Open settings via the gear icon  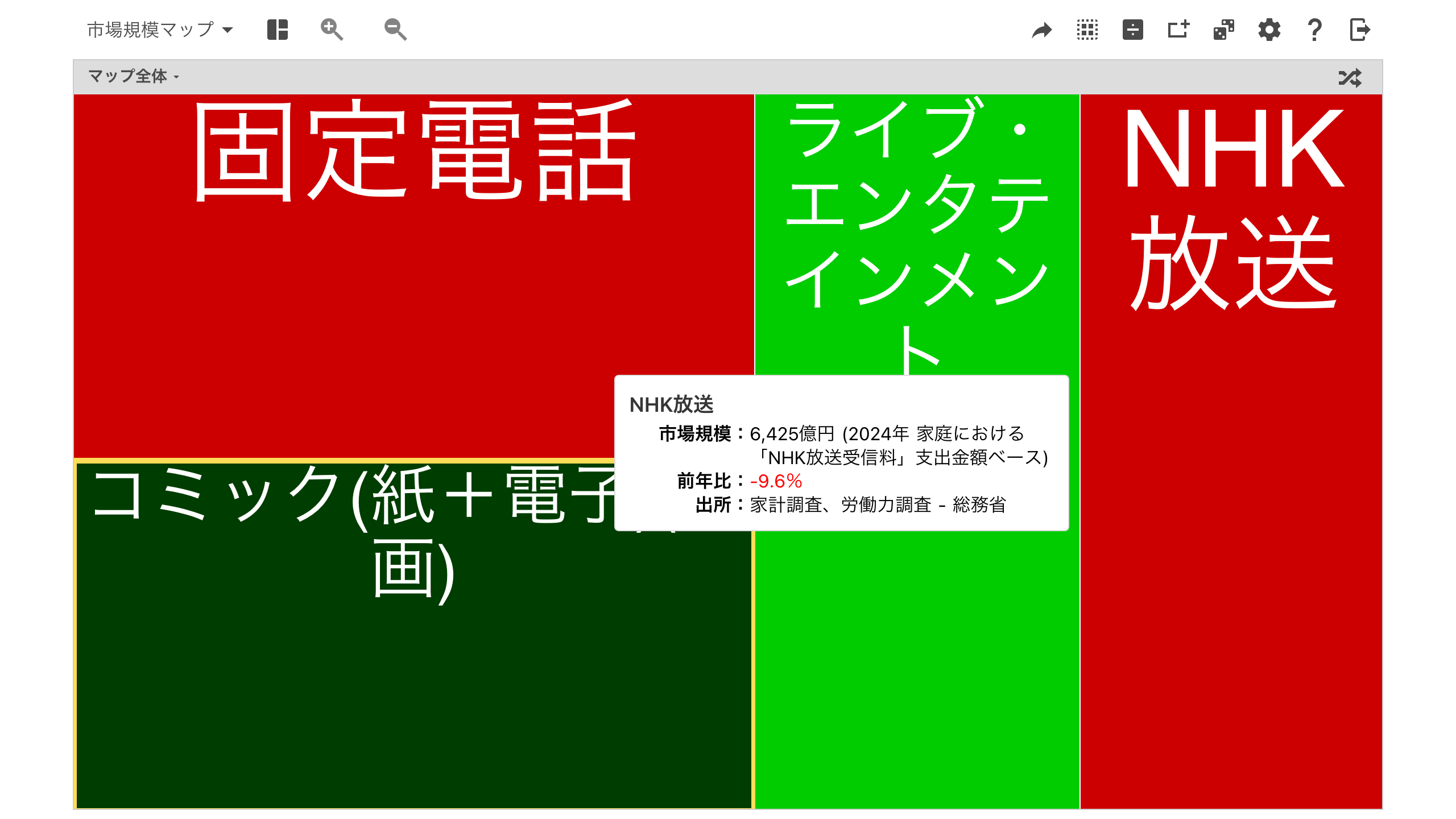point(1269,30)
